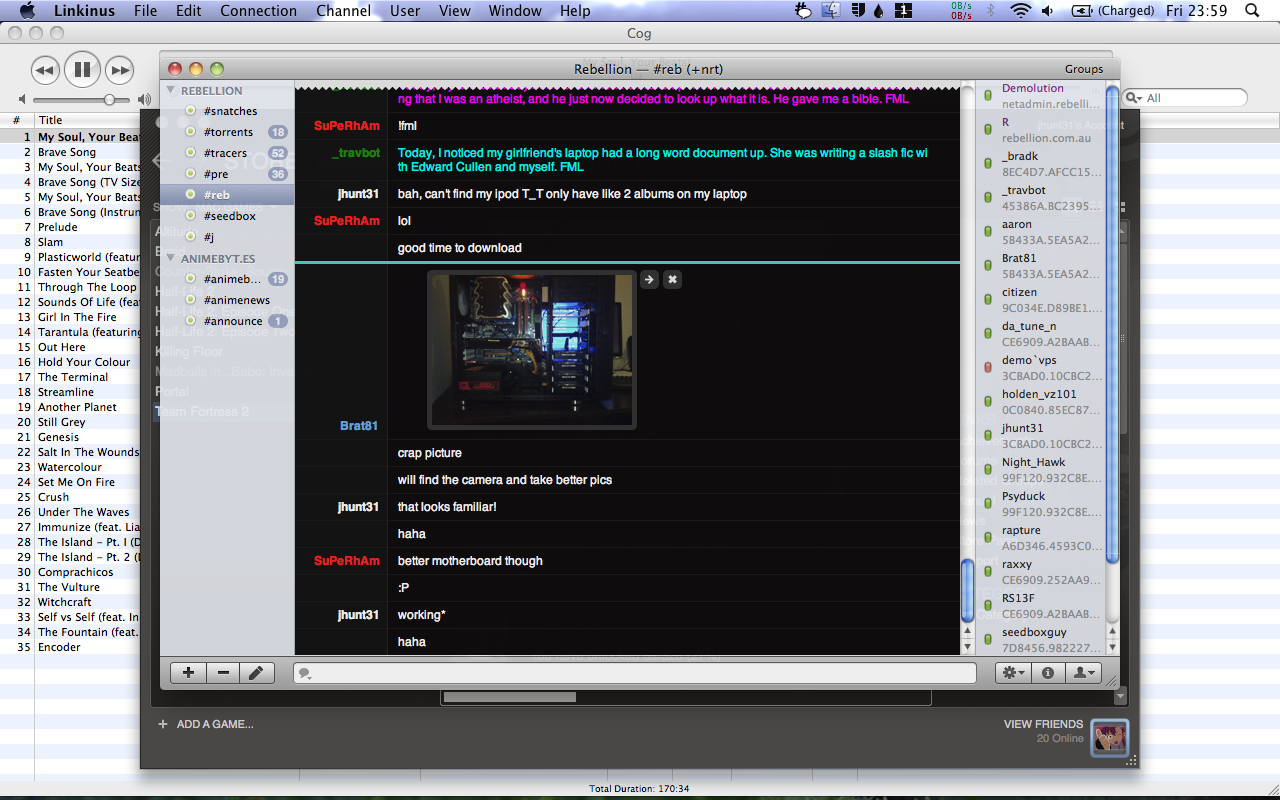Click the remove channel minus button
This screenshot has width=1280, height=800.
pyautogui.click(x=223, y=673)
